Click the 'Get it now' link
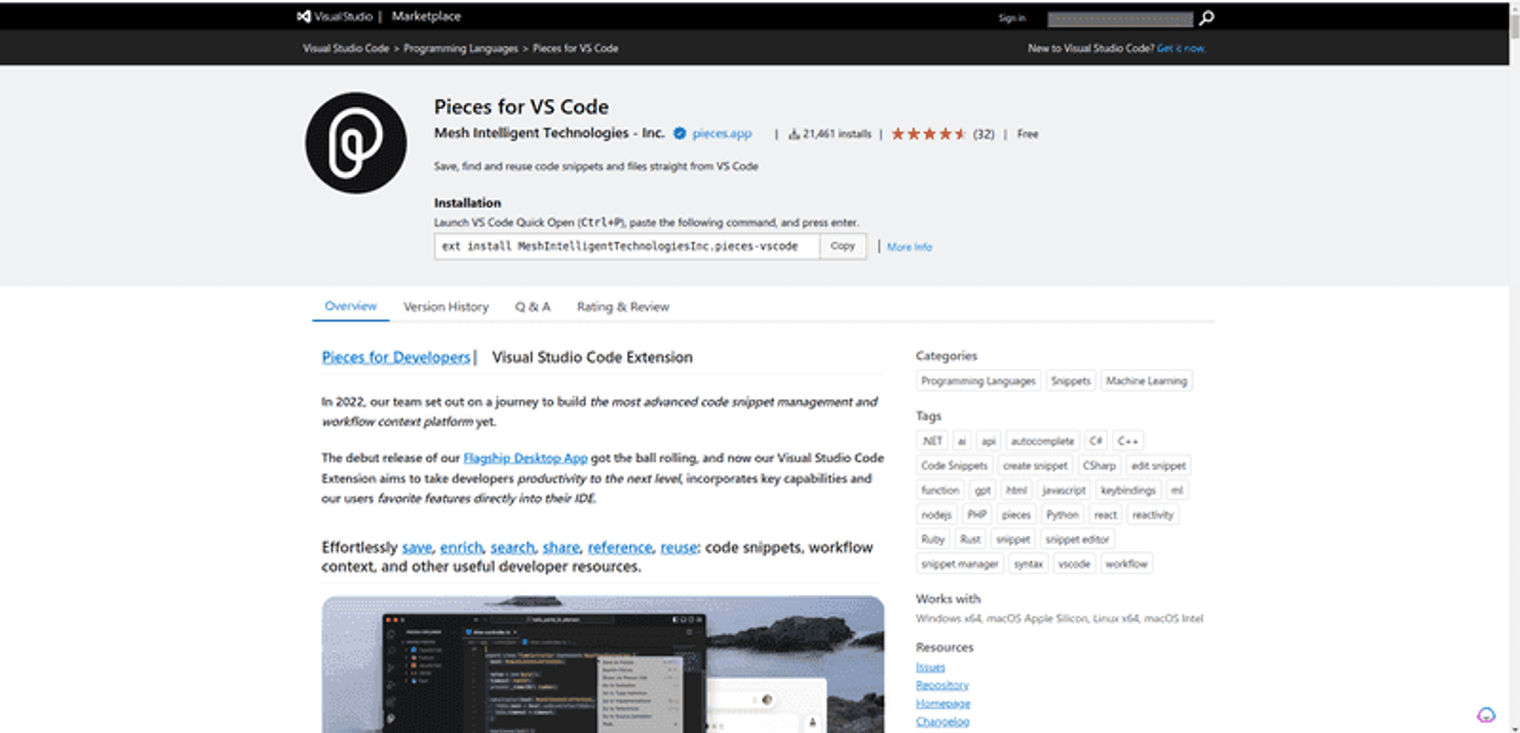Screen dimensions: 1520x733 [x=1181, y=48]
